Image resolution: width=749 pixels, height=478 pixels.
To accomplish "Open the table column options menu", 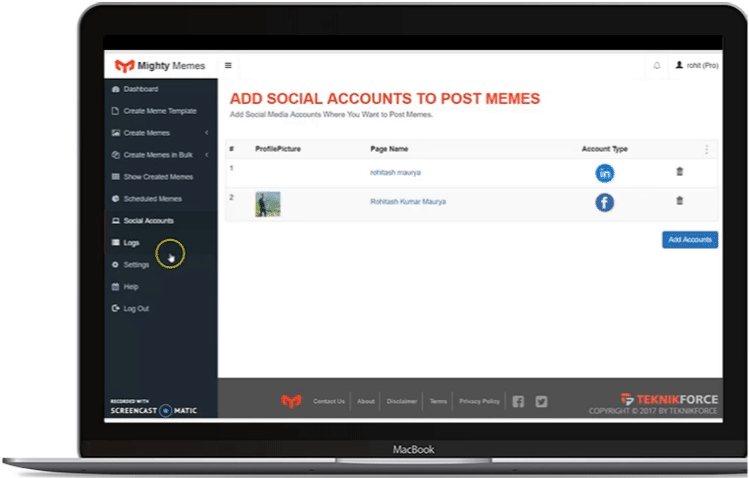I will [x=707, y=149].
